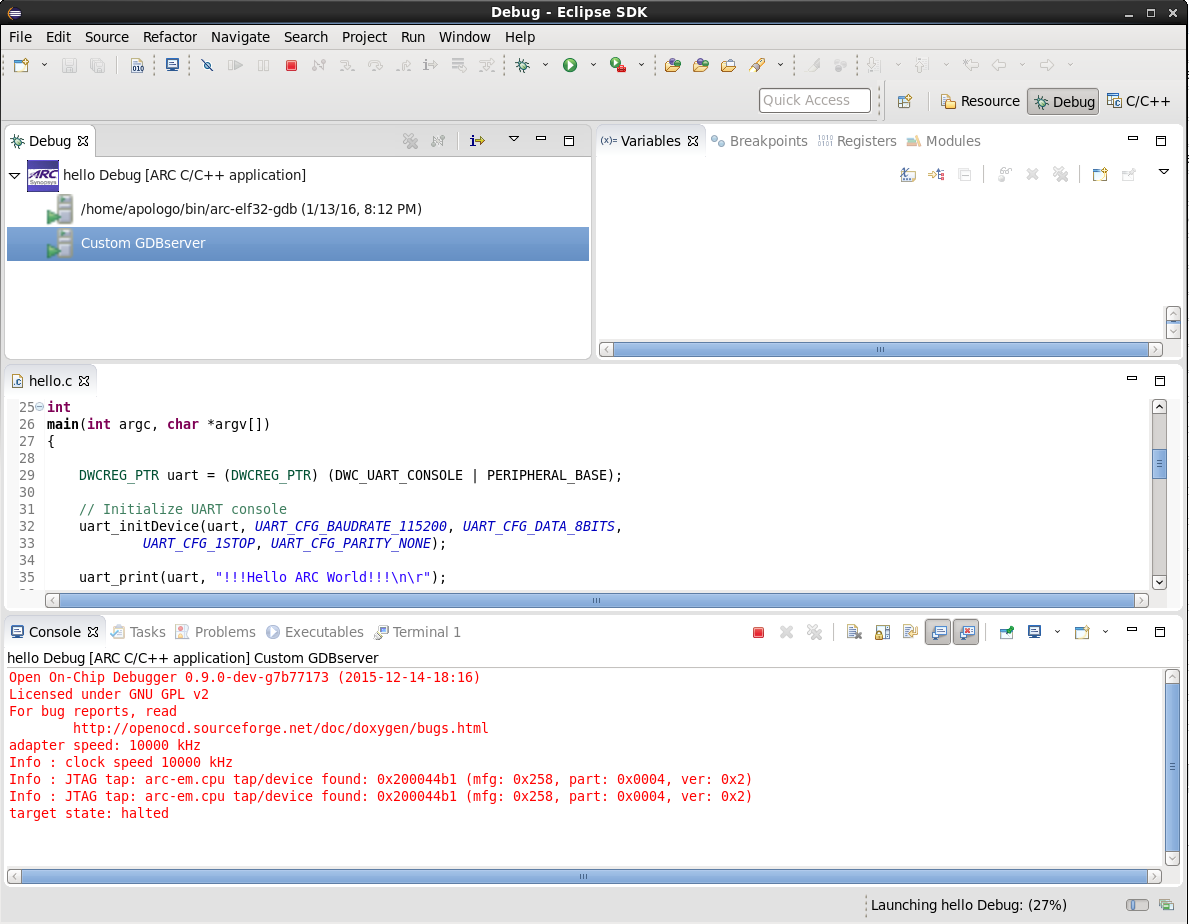Click the New wizard toolbar icon
This screenshot has width=1189, height=924.
tap(21, 65)
